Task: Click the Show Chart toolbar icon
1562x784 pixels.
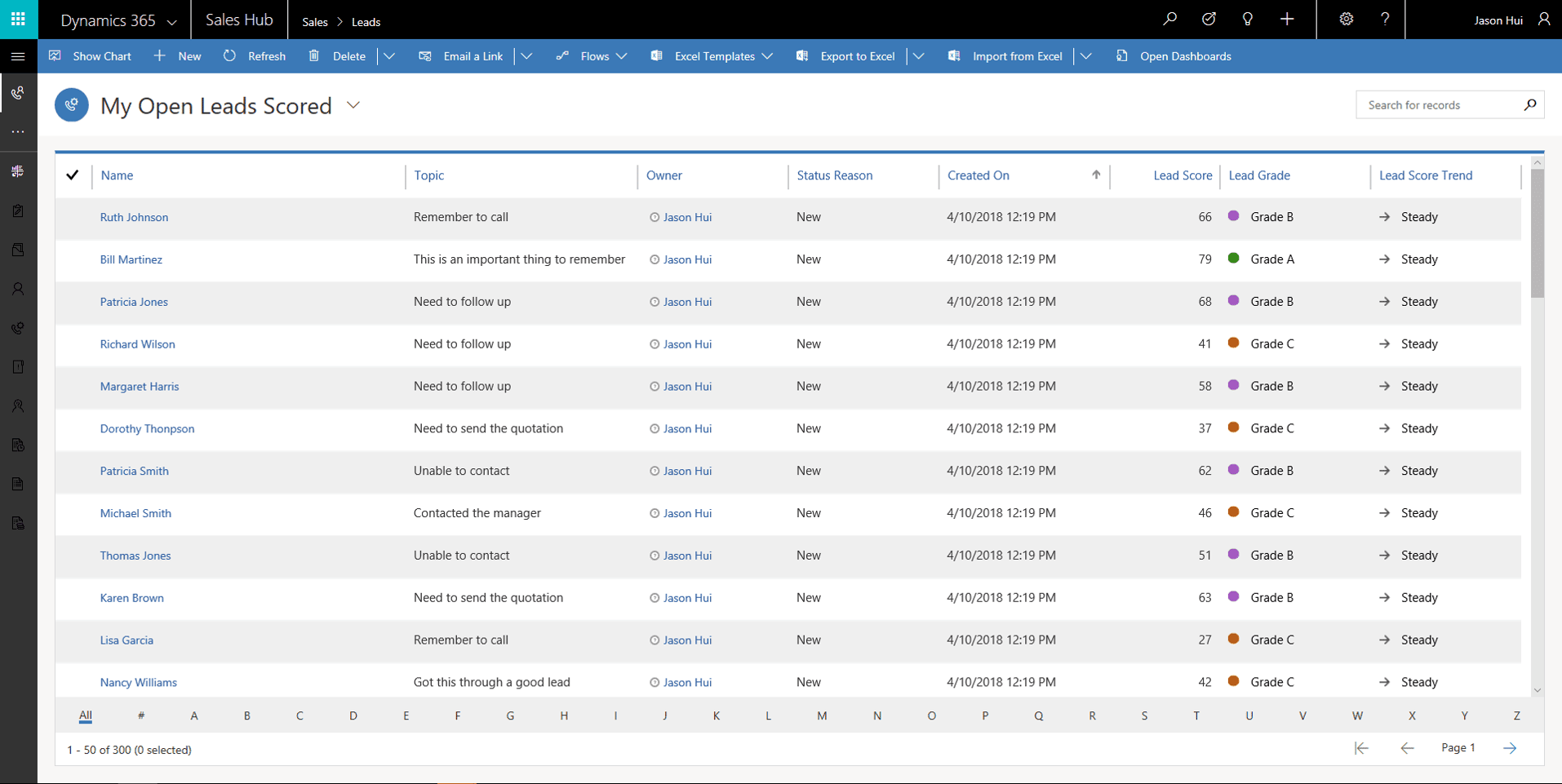Action: click(x=55, y=55)
